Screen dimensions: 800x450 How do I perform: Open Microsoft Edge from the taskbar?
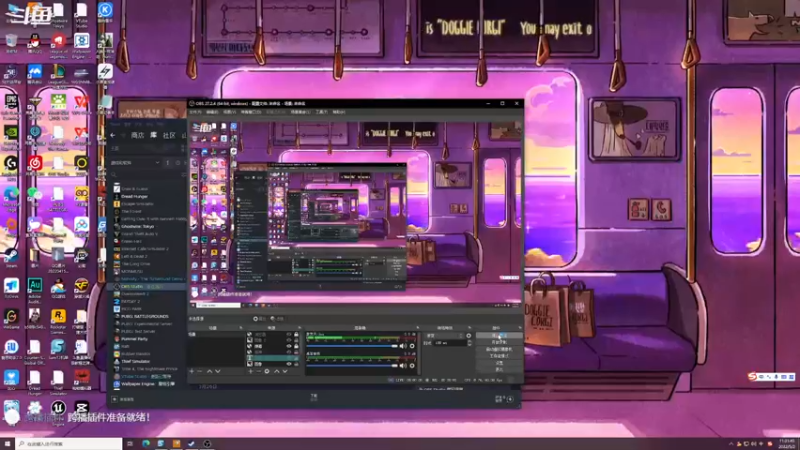click(x=145, y=443)
